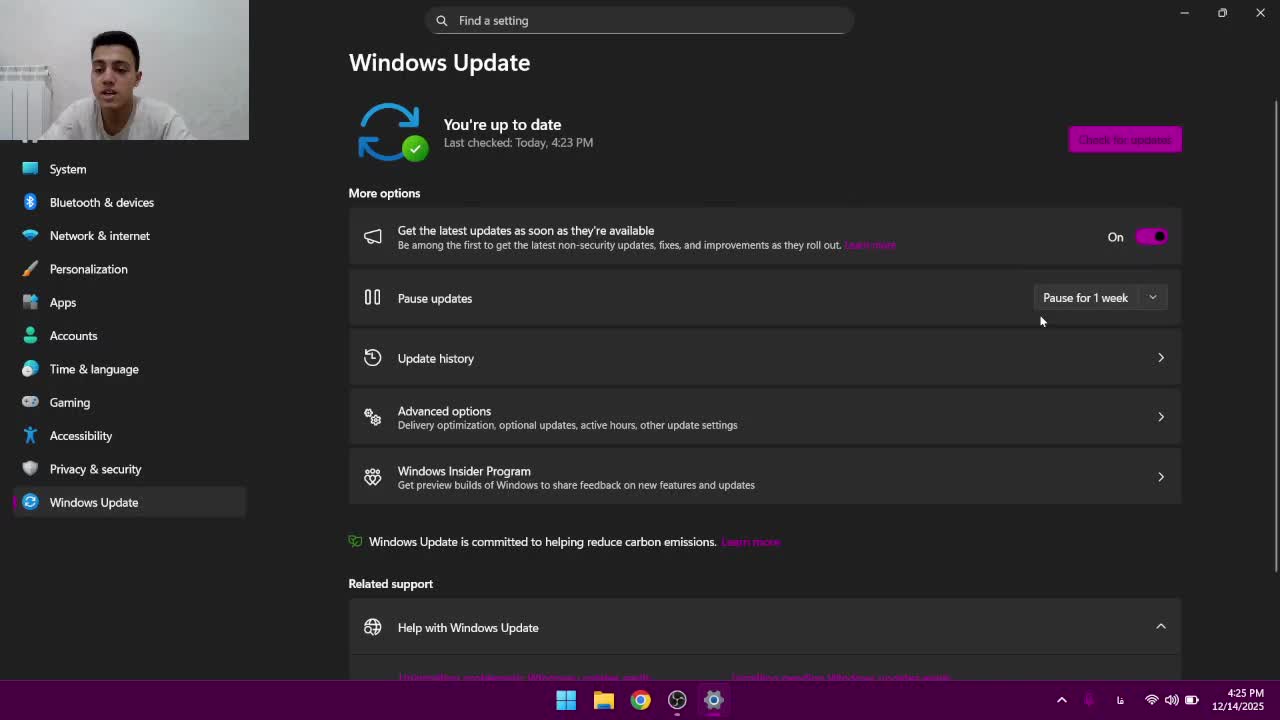
Task: Show hidden system tray icons
Action: [x=1062, y=700]
